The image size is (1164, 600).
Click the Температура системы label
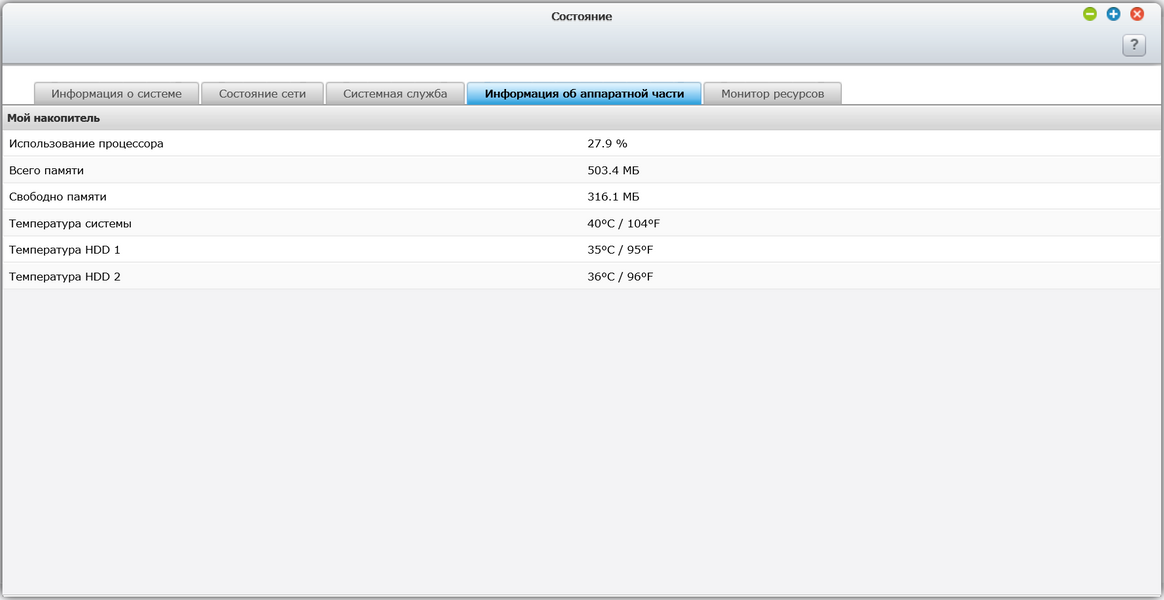click(x=70, y=223)
